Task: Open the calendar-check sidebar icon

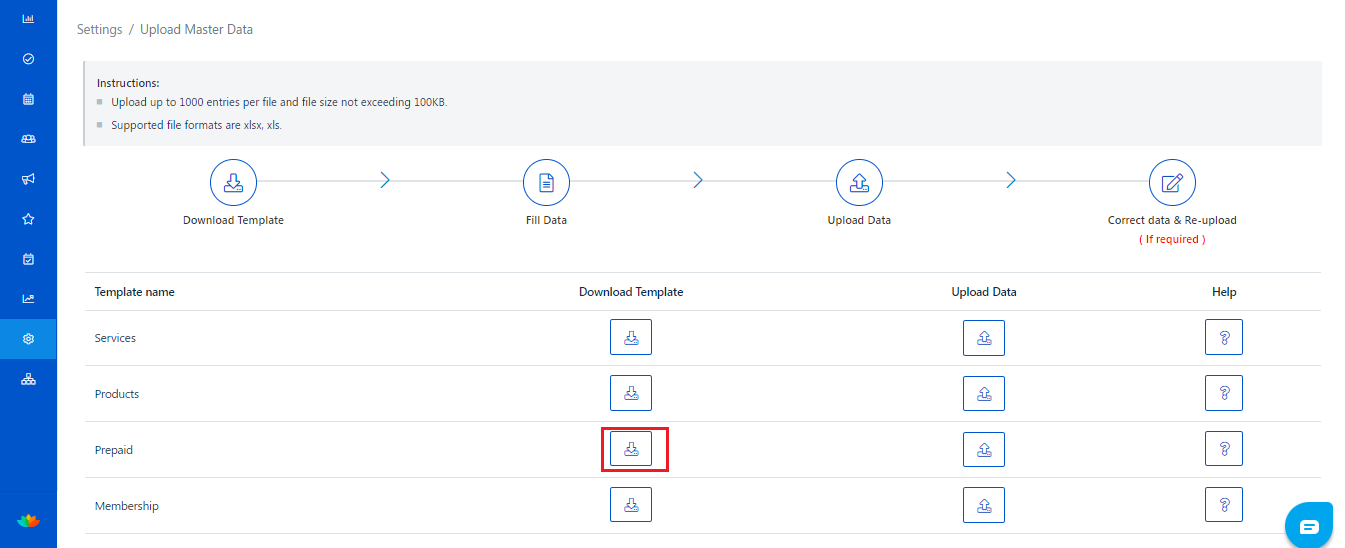Action: (28, 259)
